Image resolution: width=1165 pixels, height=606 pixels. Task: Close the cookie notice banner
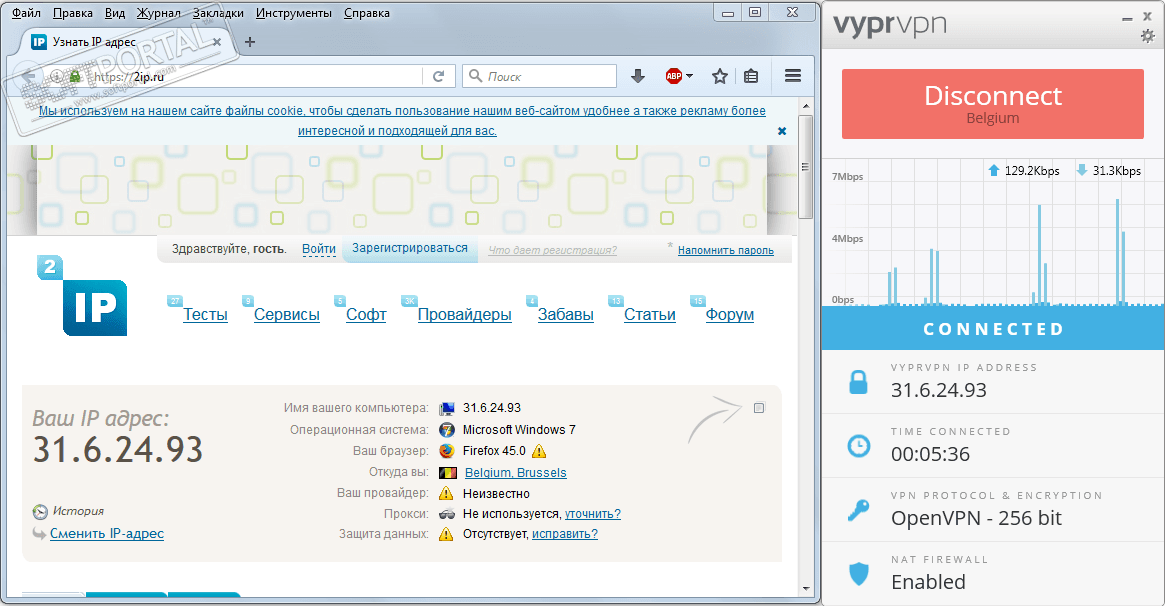coord(782,131)
